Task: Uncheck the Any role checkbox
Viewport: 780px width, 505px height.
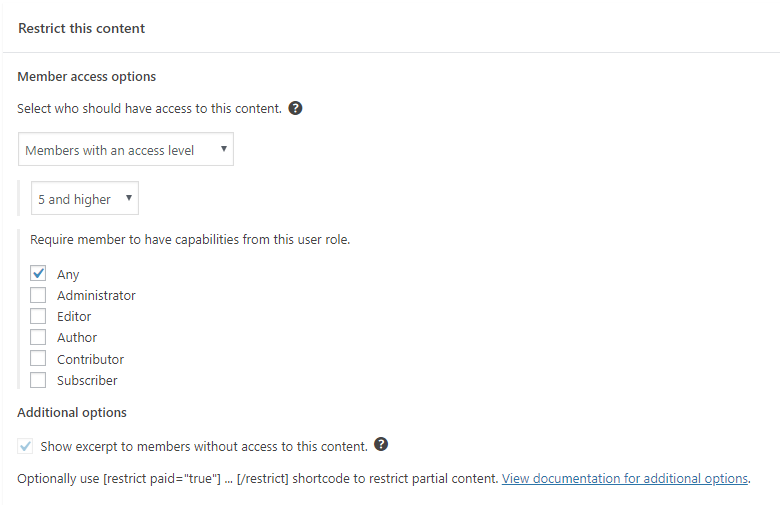Action: [38, 274]
